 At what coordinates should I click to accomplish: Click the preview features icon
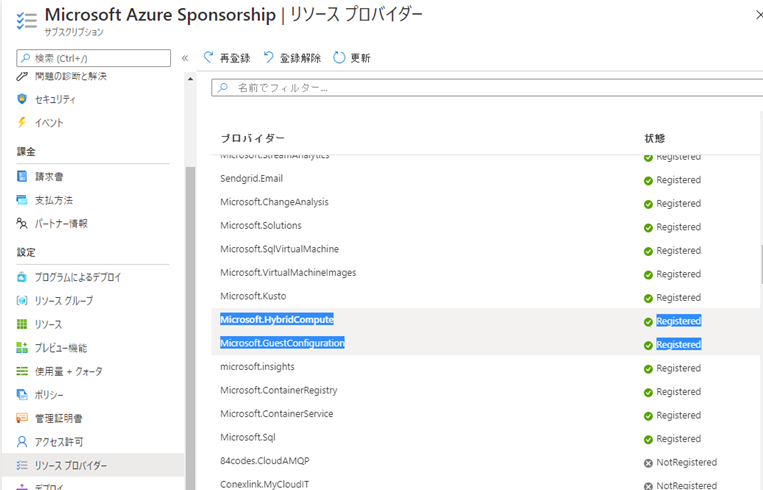(22, 347)
